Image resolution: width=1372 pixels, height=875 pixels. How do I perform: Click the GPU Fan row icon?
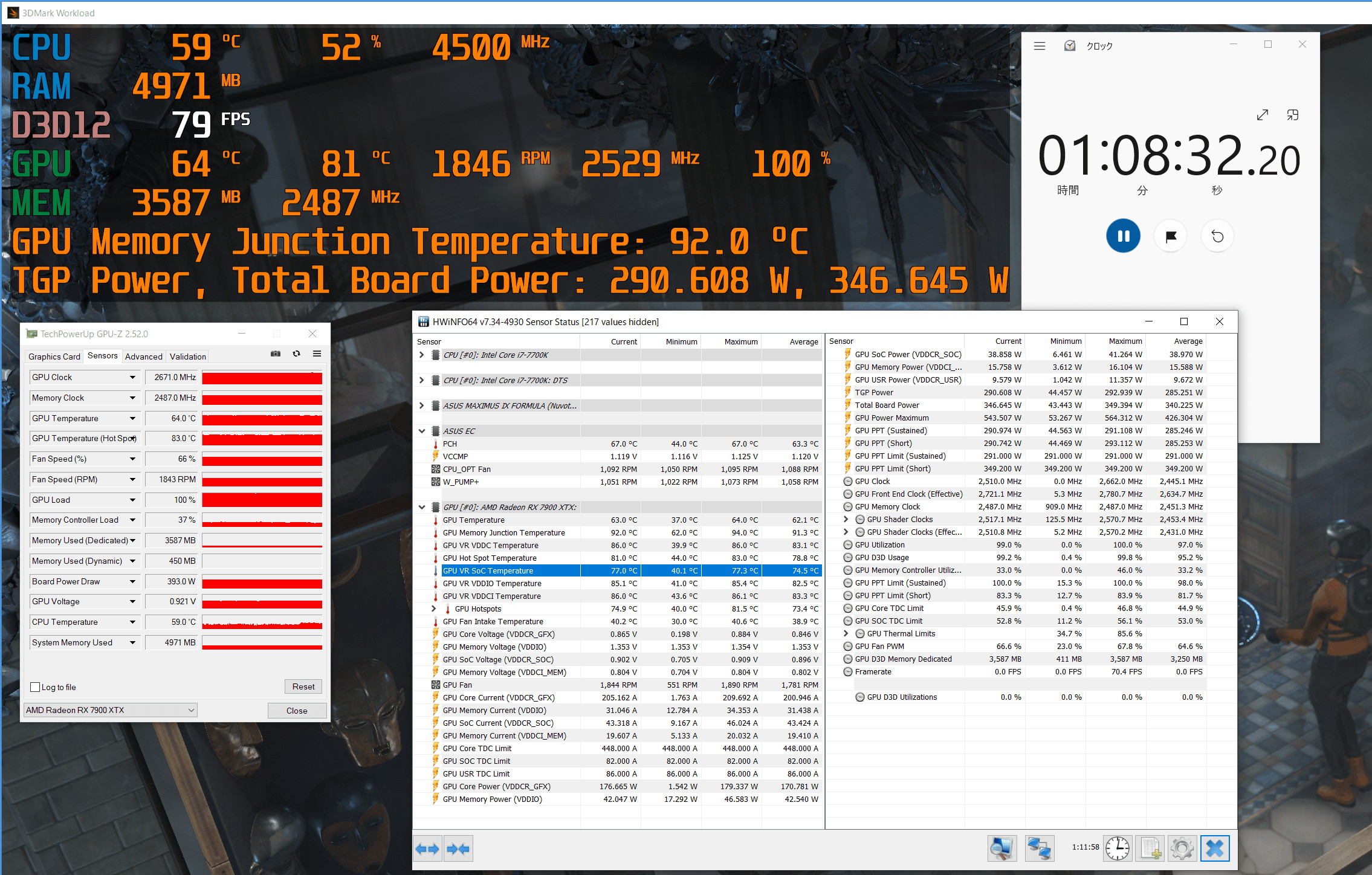click(x=436, y=685)
